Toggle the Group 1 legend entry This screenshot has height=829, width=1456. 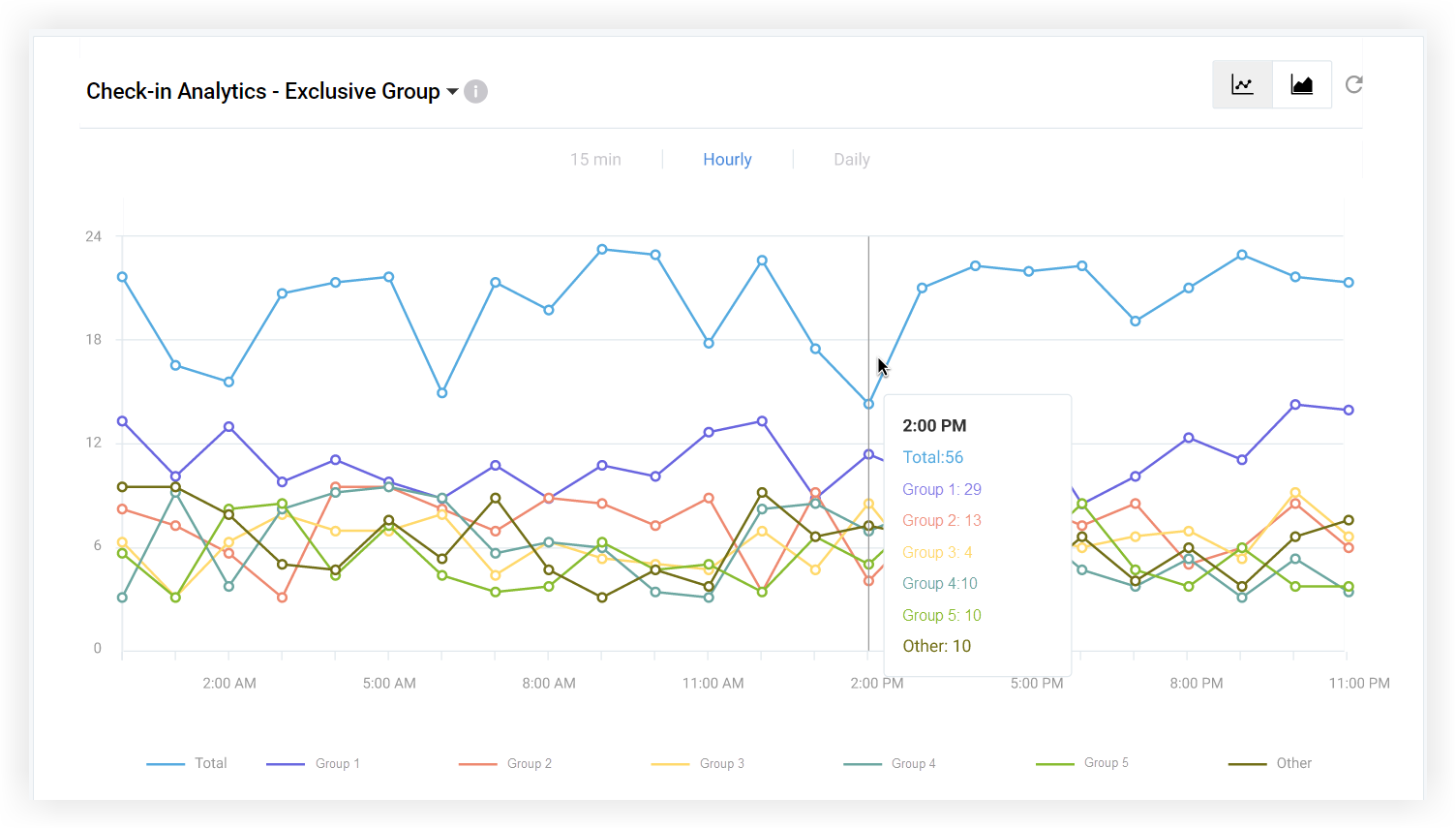pos(313,763)
